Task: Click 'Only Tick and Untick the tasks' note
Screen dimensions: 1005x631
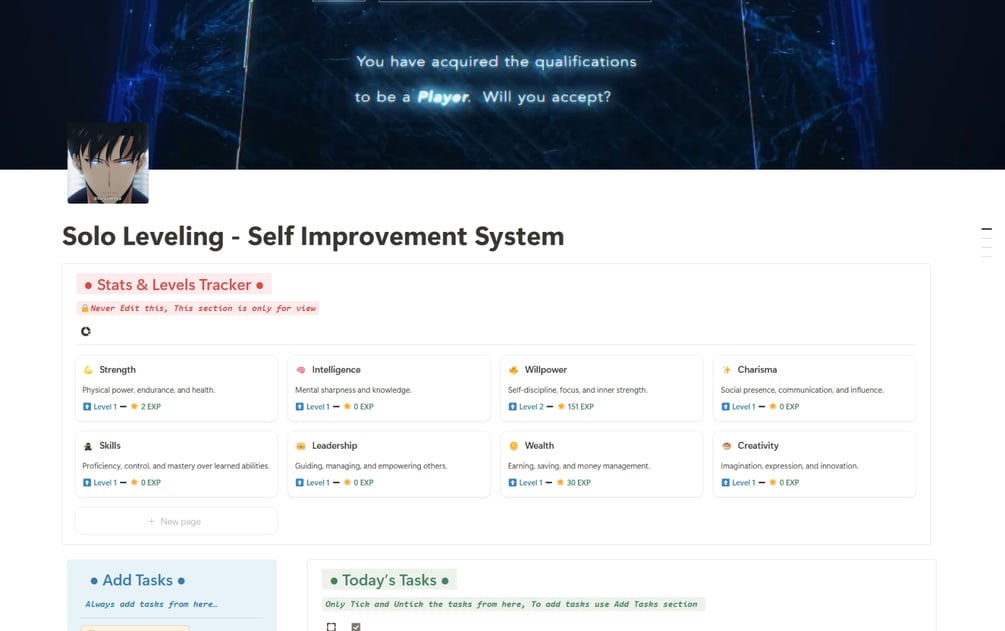Action: pos(511,604)
